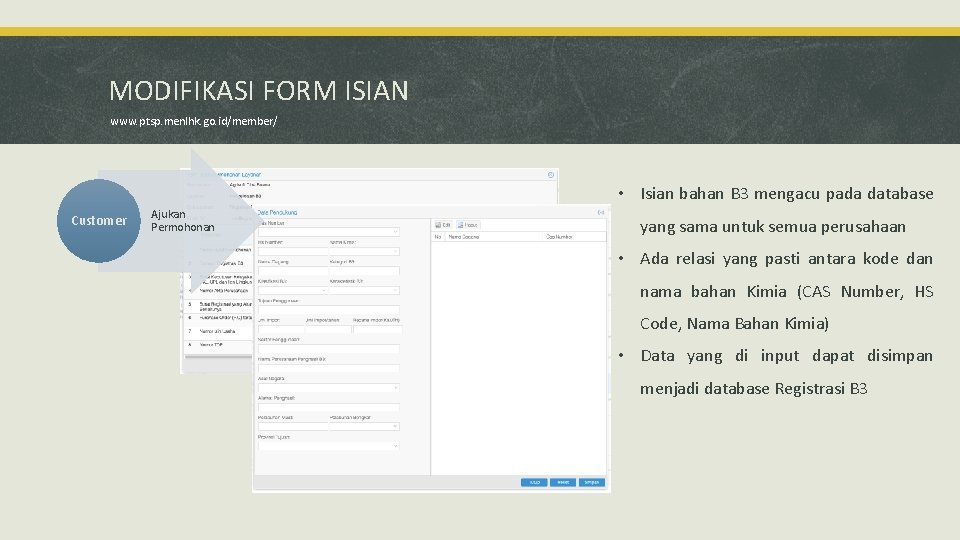Click the Hapus delete icon button
Viewport: 960px width, 540px height.
[x=468, y=225]
